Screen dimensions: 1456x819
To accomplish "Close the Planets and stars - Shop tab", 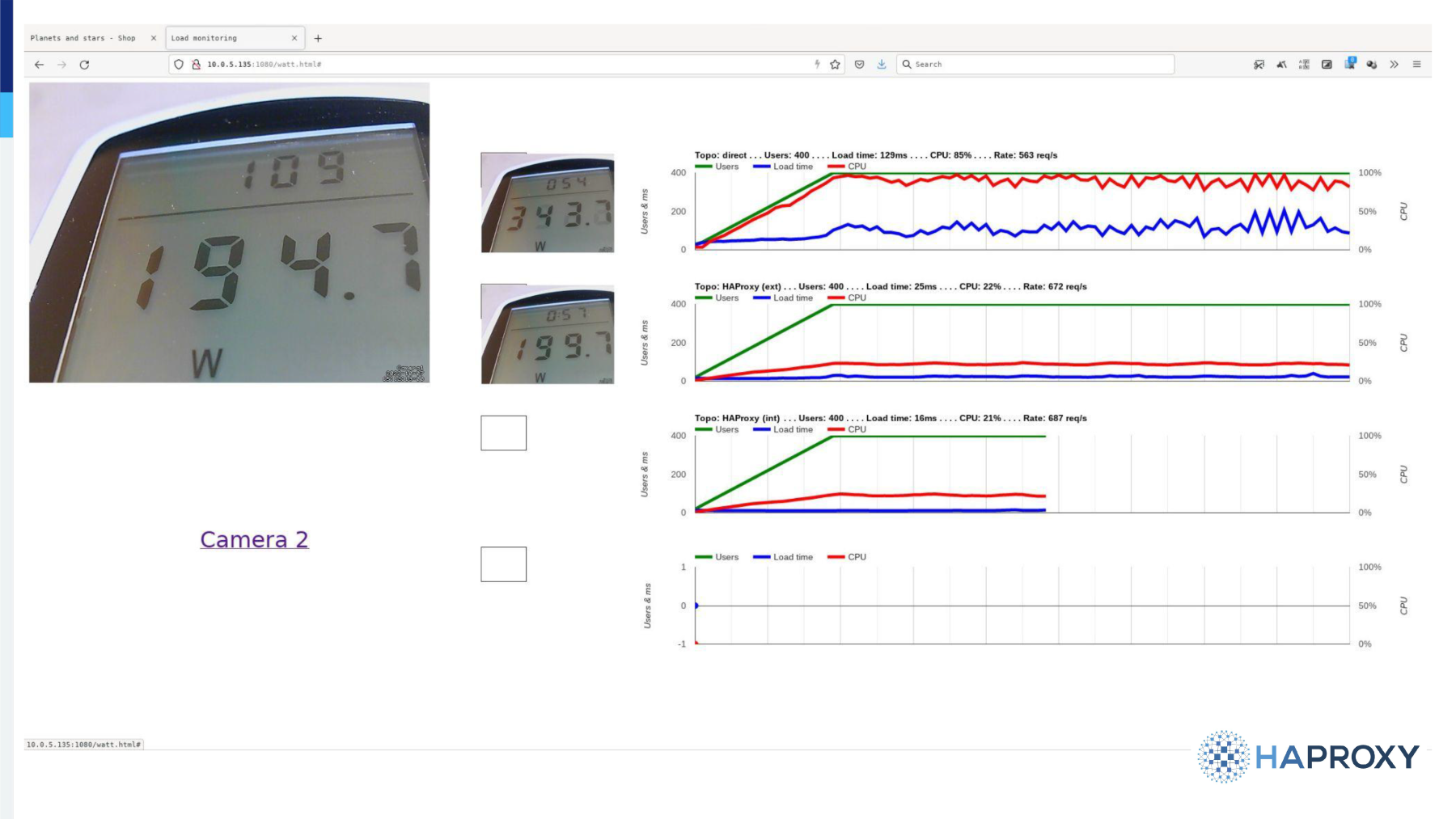I will [154, 38].
